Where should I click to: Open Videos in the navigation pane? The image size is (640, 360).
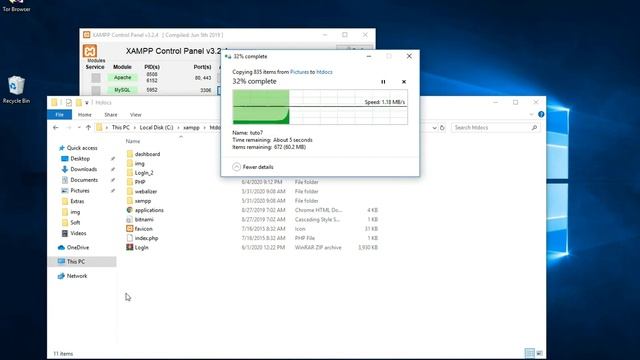coord(78,233)
